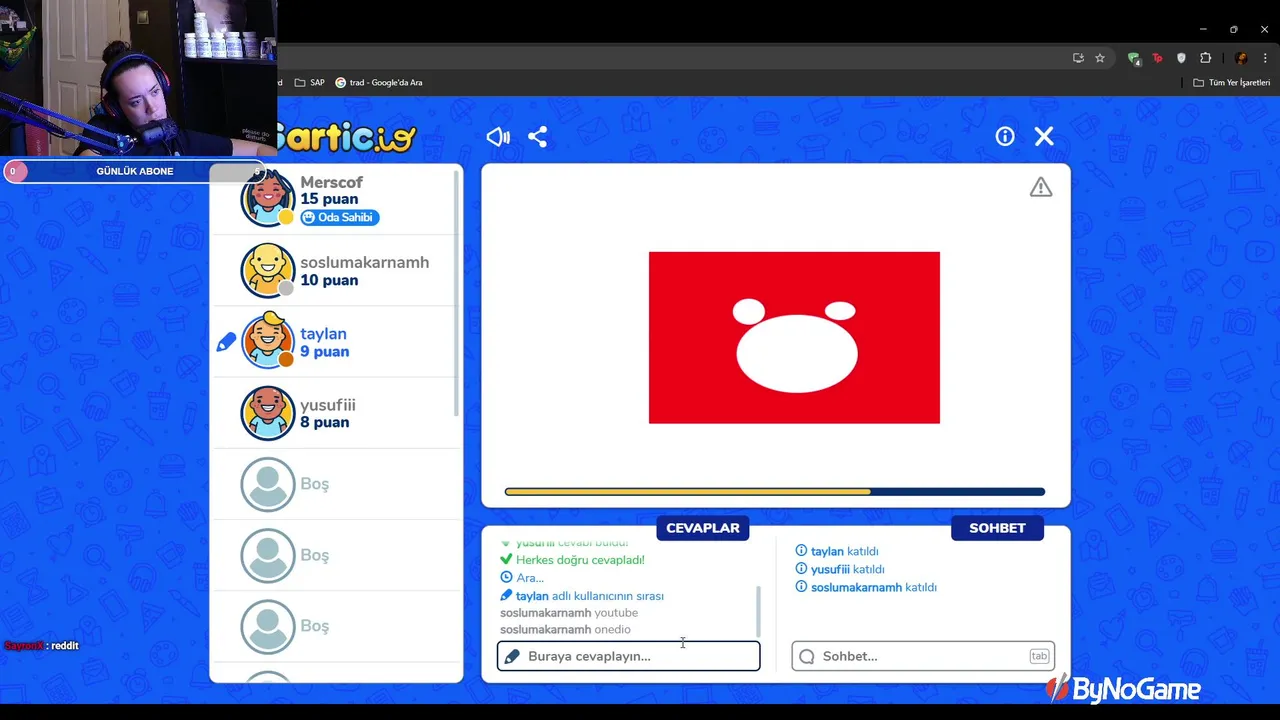1280x720 pixels.
Task: Click Merscof's 15 puan score
Action: [x=329, y=199]
